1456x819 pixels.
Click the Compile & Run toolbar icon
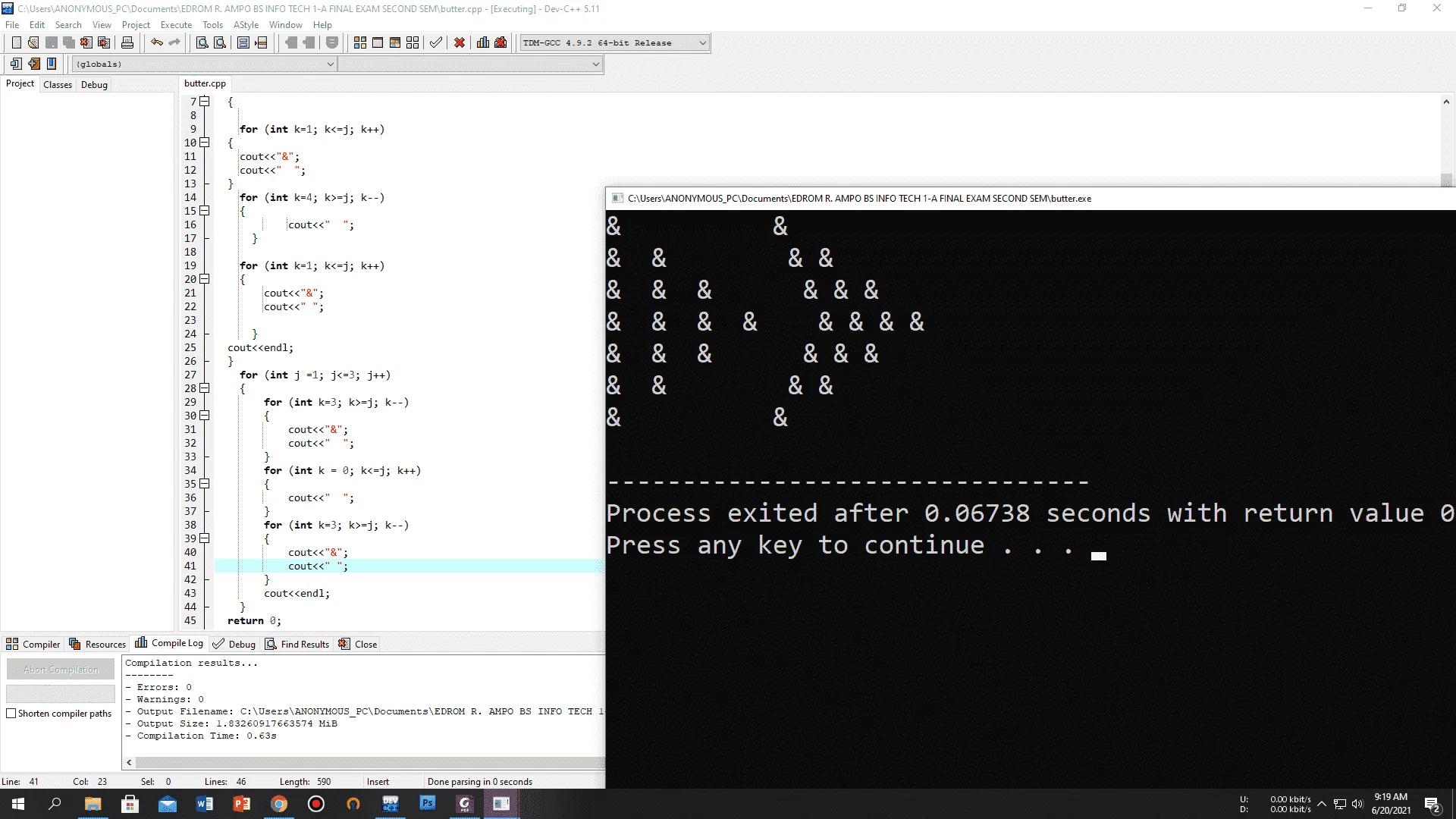point(395,42)
